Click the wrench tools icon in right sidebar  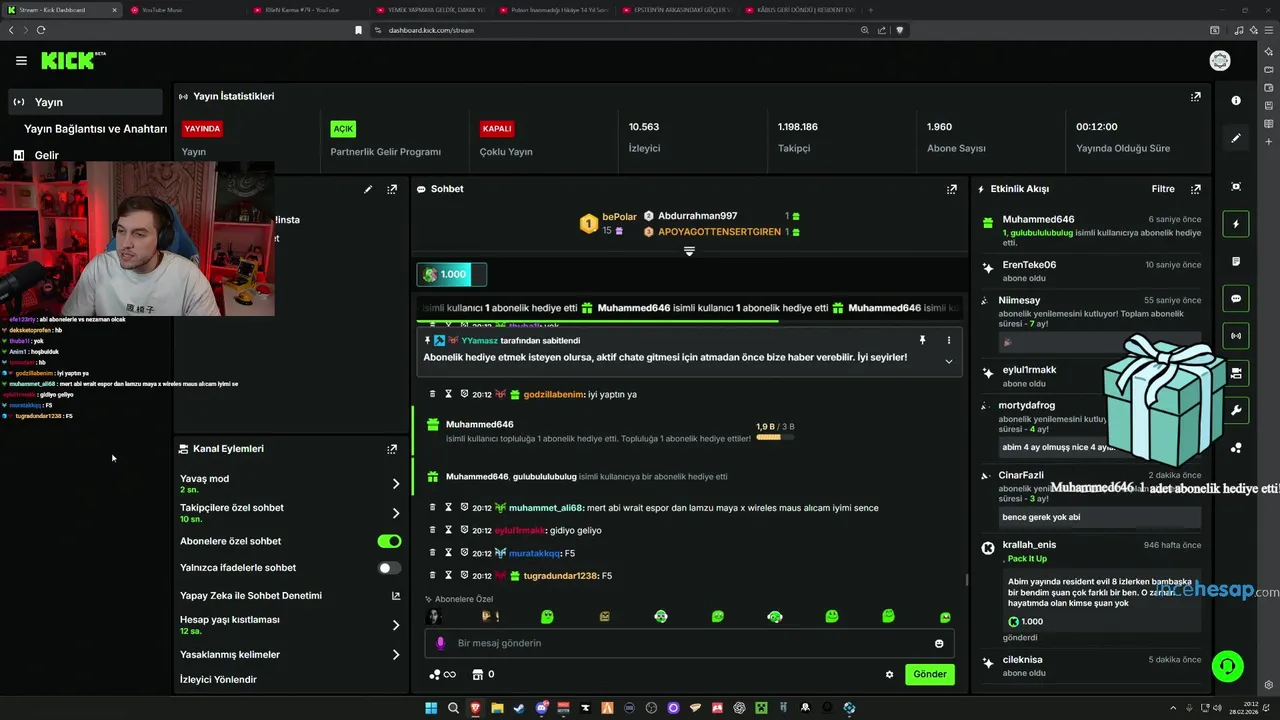(1236, 411)
